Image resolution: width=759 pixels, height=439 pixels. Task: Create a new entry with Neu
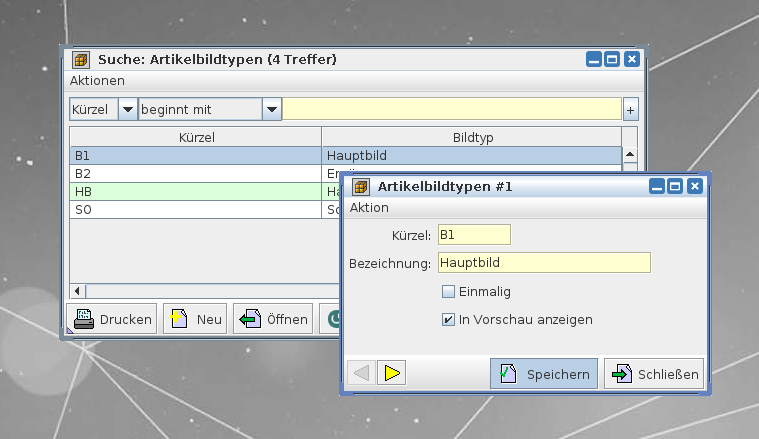click(x=196, y=319)
